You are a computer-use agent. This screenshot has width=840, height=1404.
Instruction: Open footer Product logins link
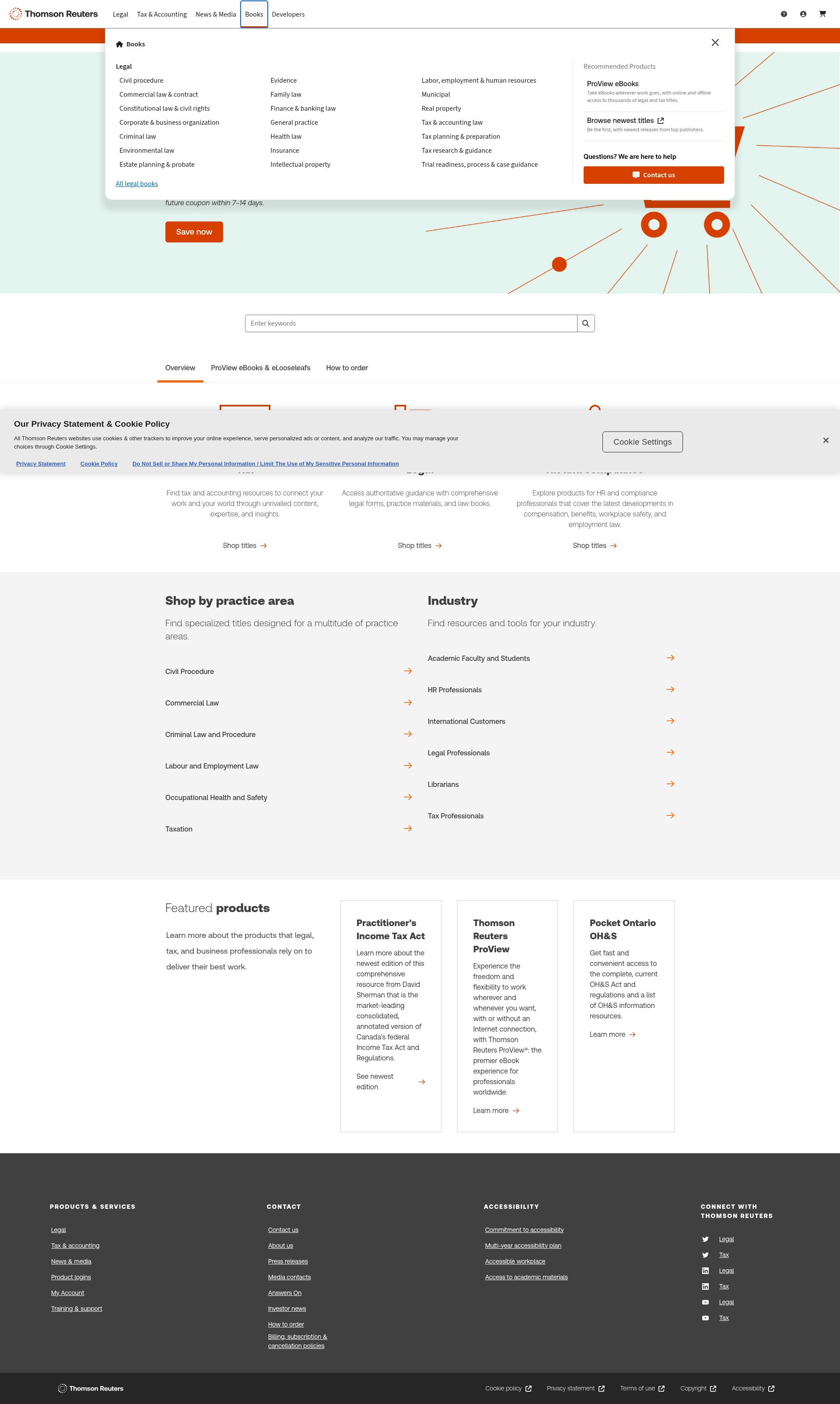click(71, 1277)
